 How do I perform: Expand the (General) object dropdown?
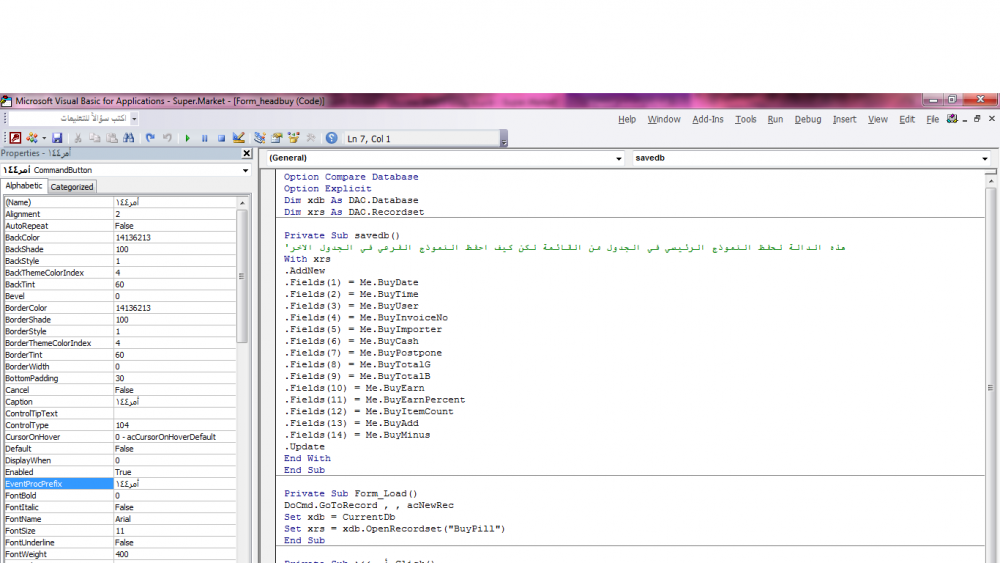[618, 158]
